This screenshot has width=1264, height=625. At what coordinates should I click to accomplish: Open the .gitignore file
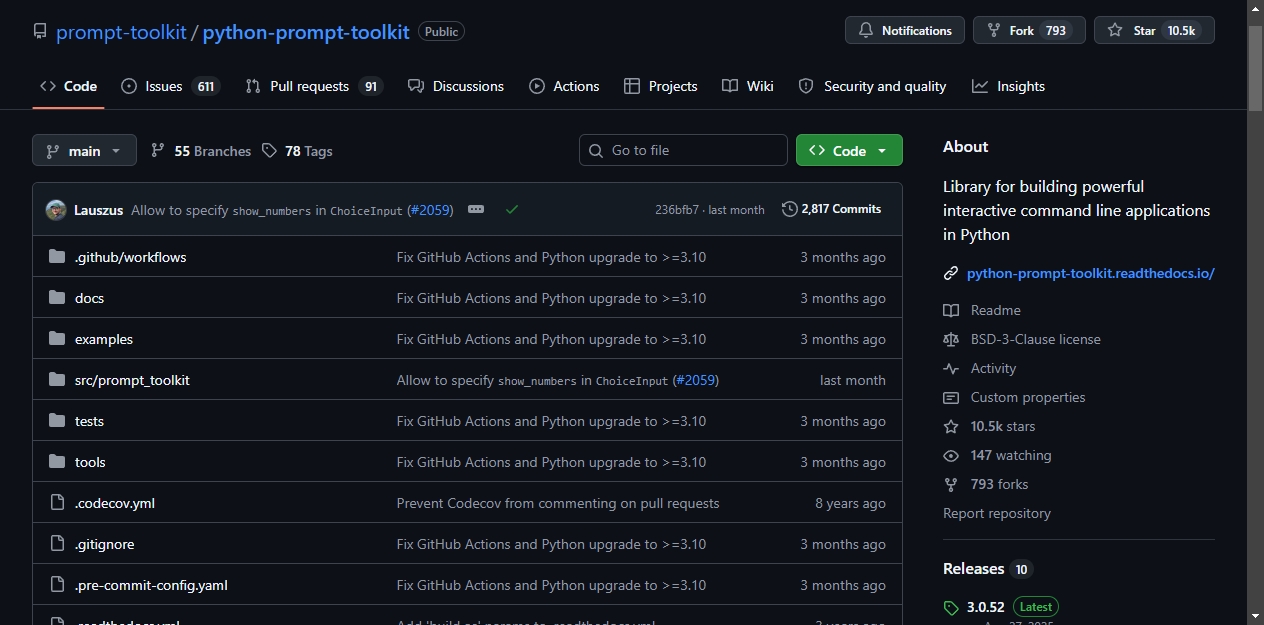coord(104,544)
